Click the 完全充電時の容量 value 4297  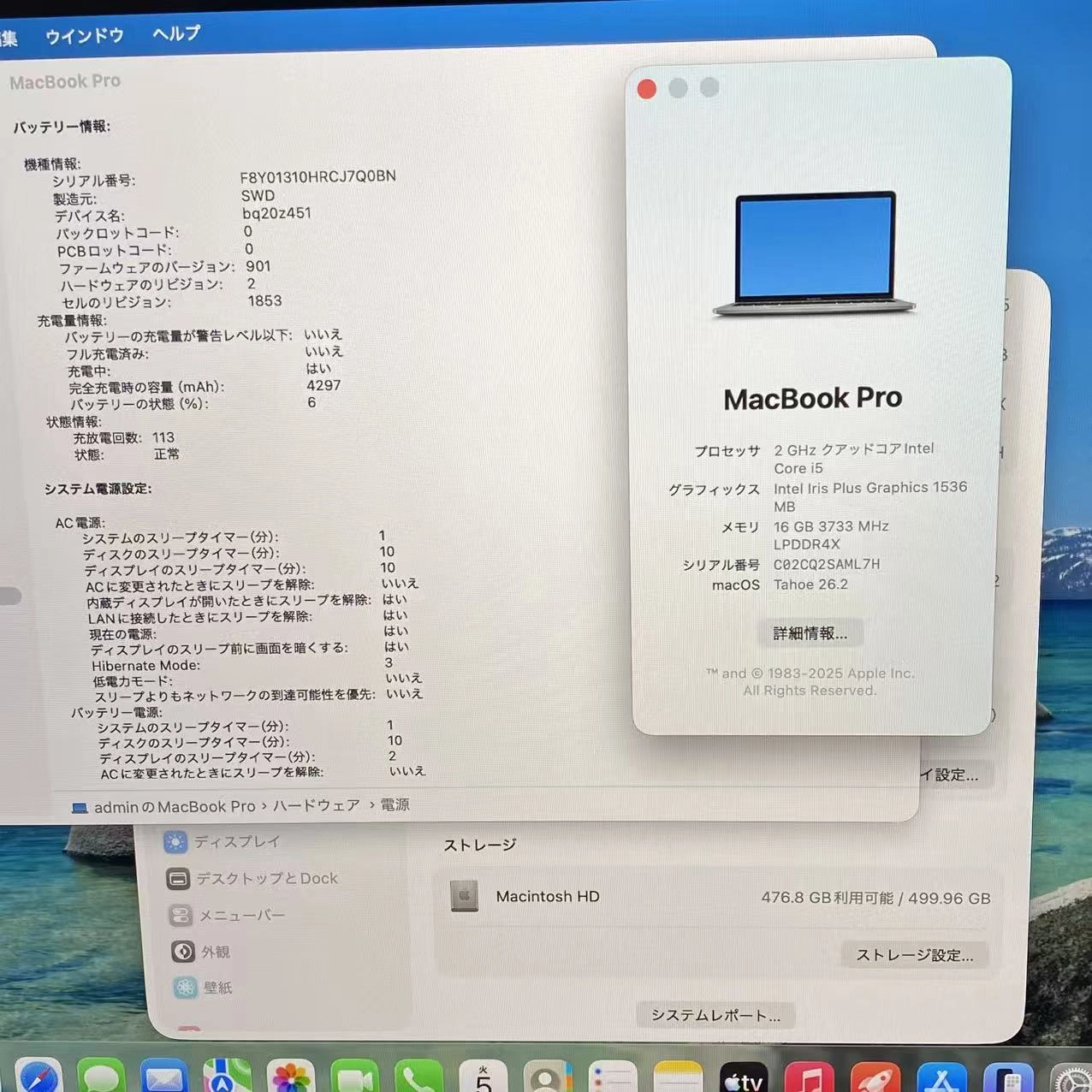point(323,386)
